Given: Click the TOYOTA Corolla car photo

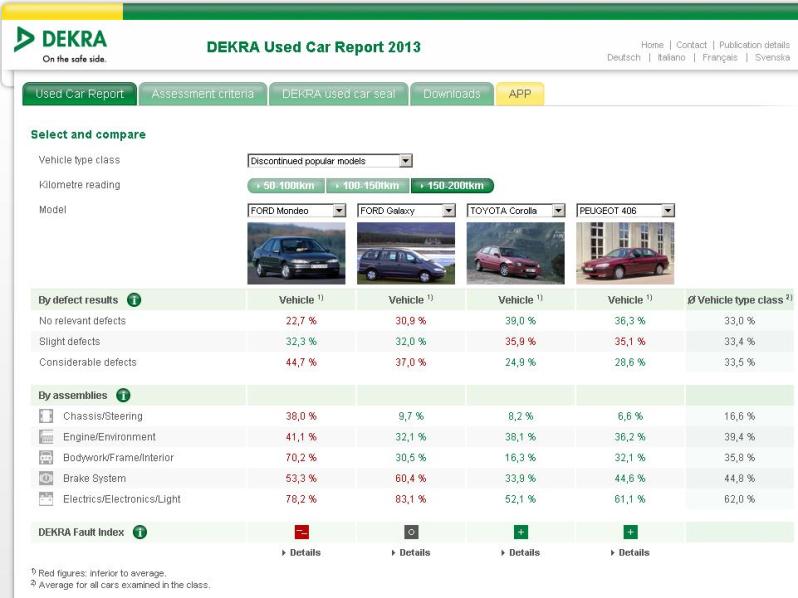Looking at the screenshot, I should [x=515, y=253].
